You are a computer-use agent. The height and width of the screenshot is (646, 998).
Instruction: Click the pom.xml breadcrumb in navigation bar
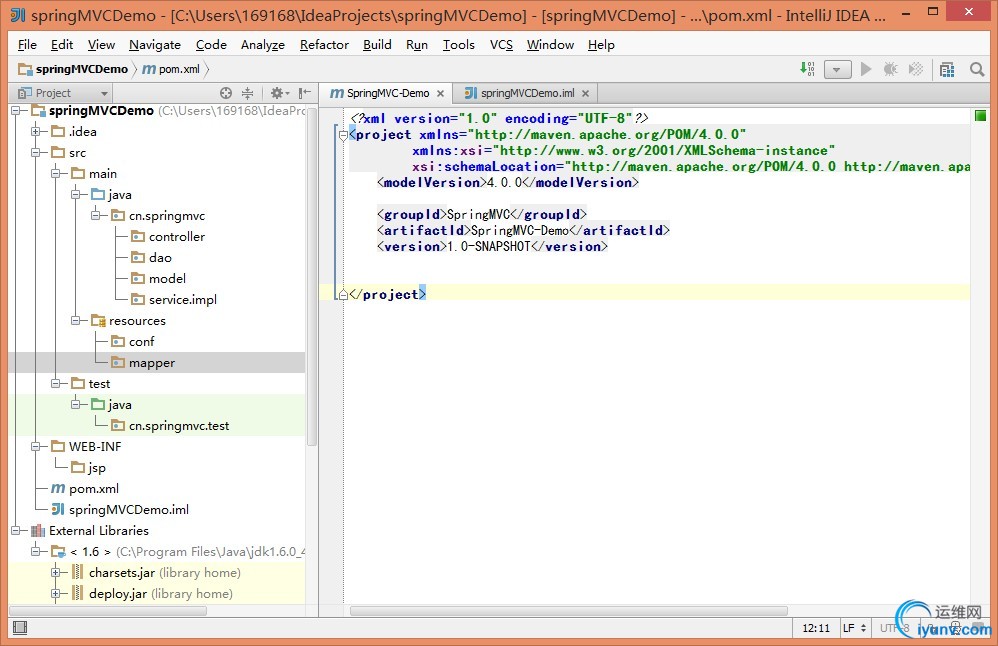pos(172,69)
